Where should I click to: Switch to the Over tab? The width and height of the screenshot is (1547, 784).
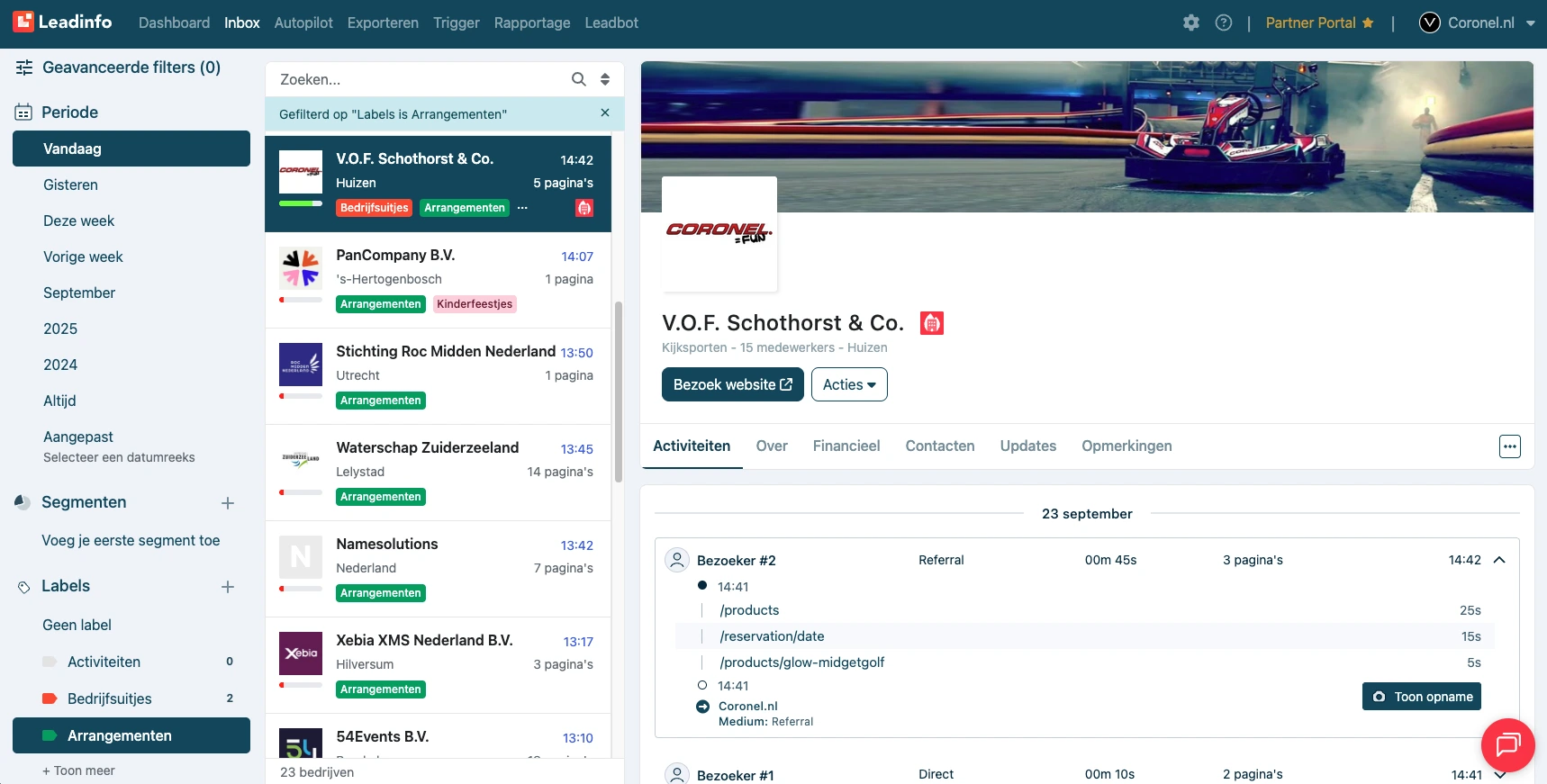coord(772,446)
